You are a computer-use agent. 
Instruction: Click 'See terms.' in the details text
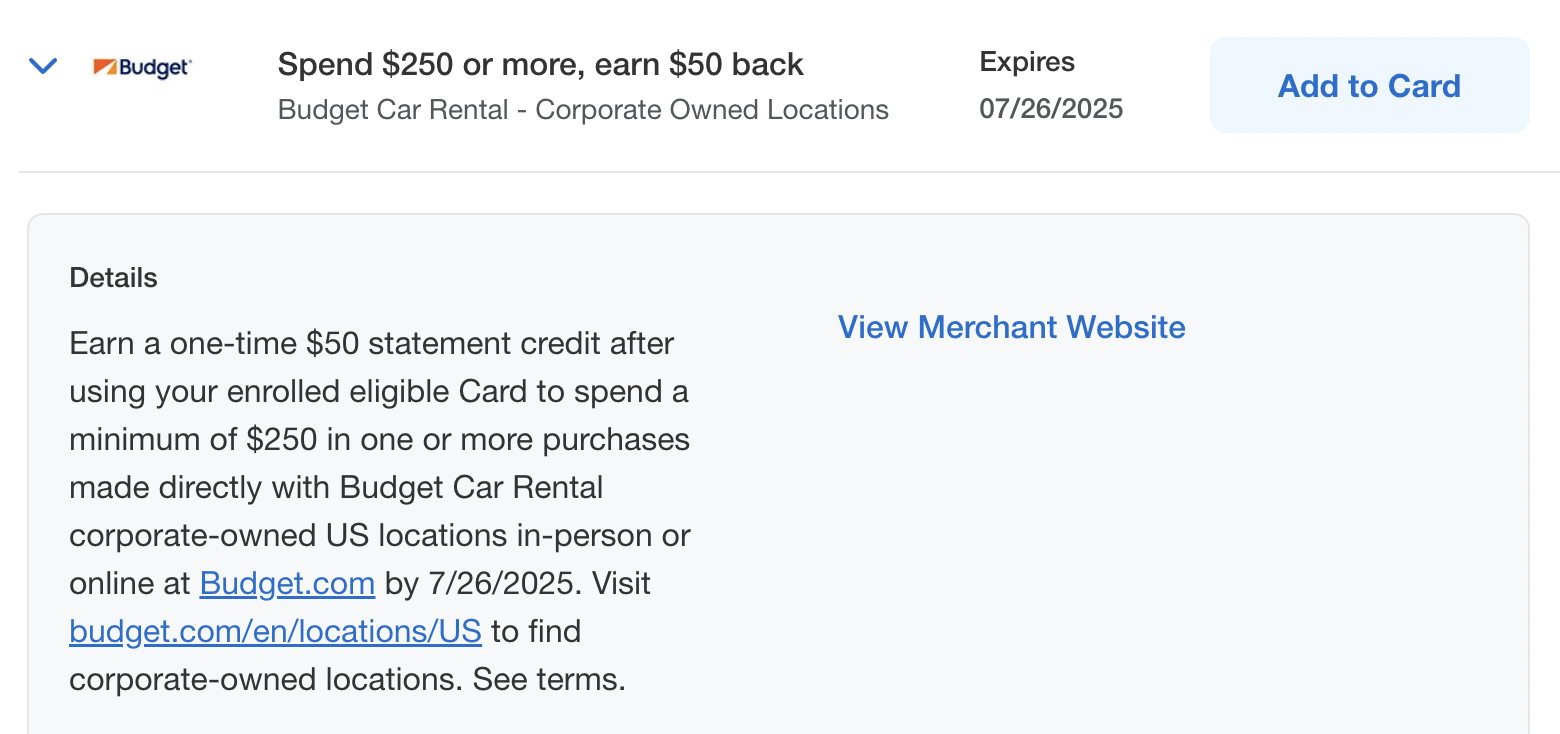point(549,680)
